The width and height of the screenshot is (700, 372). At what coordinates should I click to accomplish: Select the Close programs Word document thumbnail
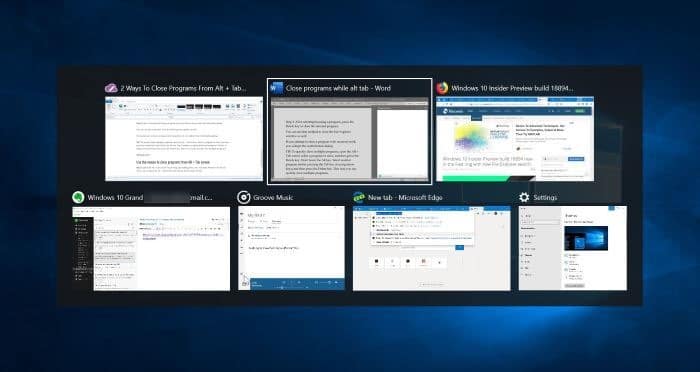(350, 139)
